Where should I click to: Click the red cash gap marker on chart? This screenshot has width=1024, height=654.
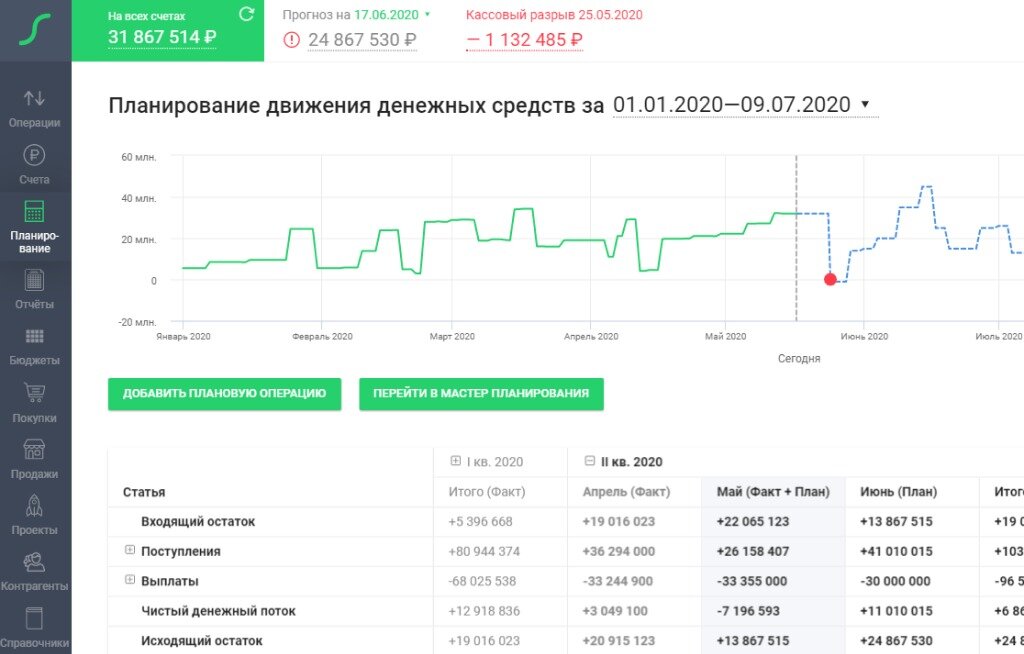point(830,280)
